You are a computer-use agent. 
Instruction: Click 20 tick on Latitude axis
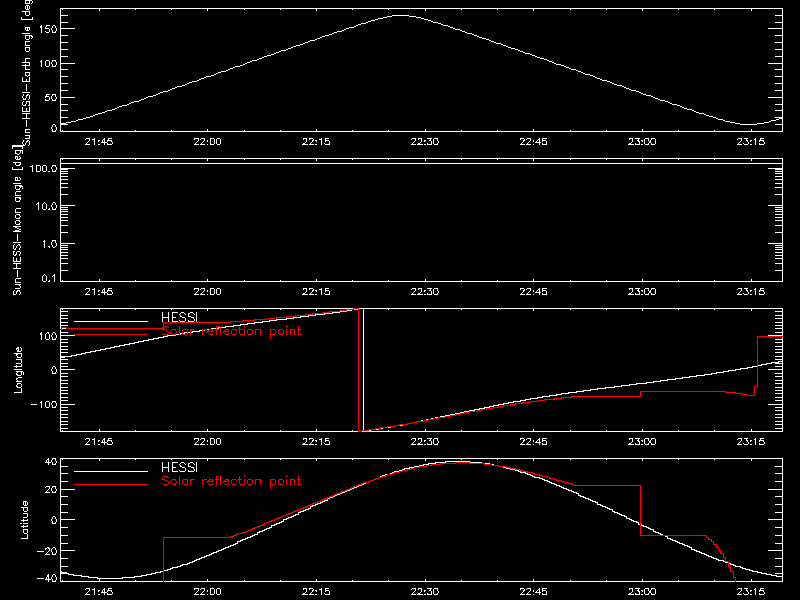click(x=51, y=490)
